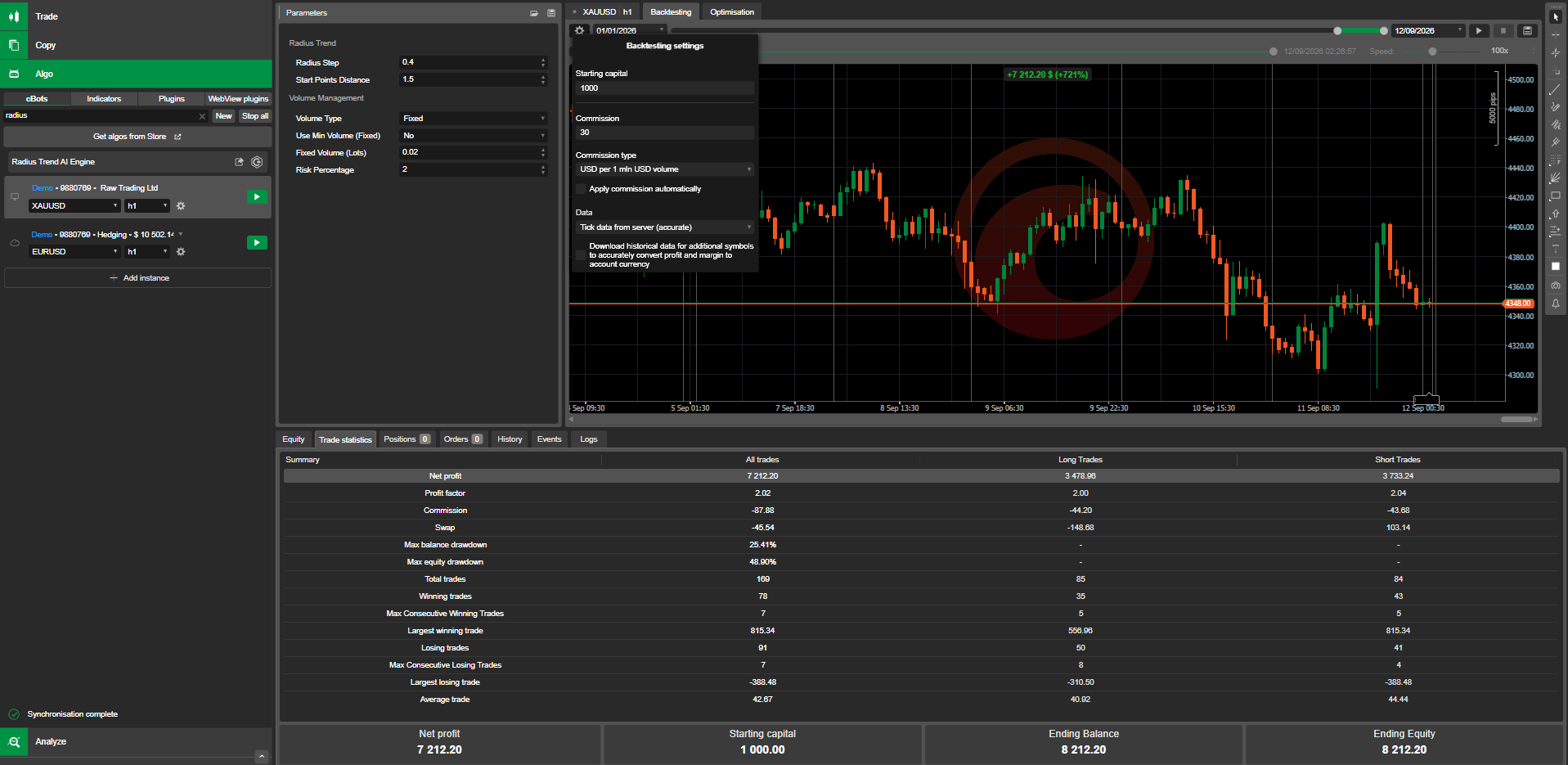The width and height of the screenshot is (1568, 765).
Task: Select the pencil freehand drawing tool
Action: tap(1556, 107)
